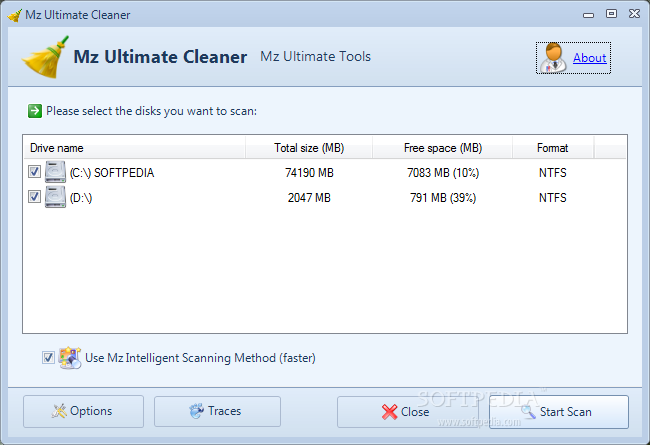
Task: Uncheck the C:\ SOFTPEDIA drive checkbox
Action: point(34,171)
